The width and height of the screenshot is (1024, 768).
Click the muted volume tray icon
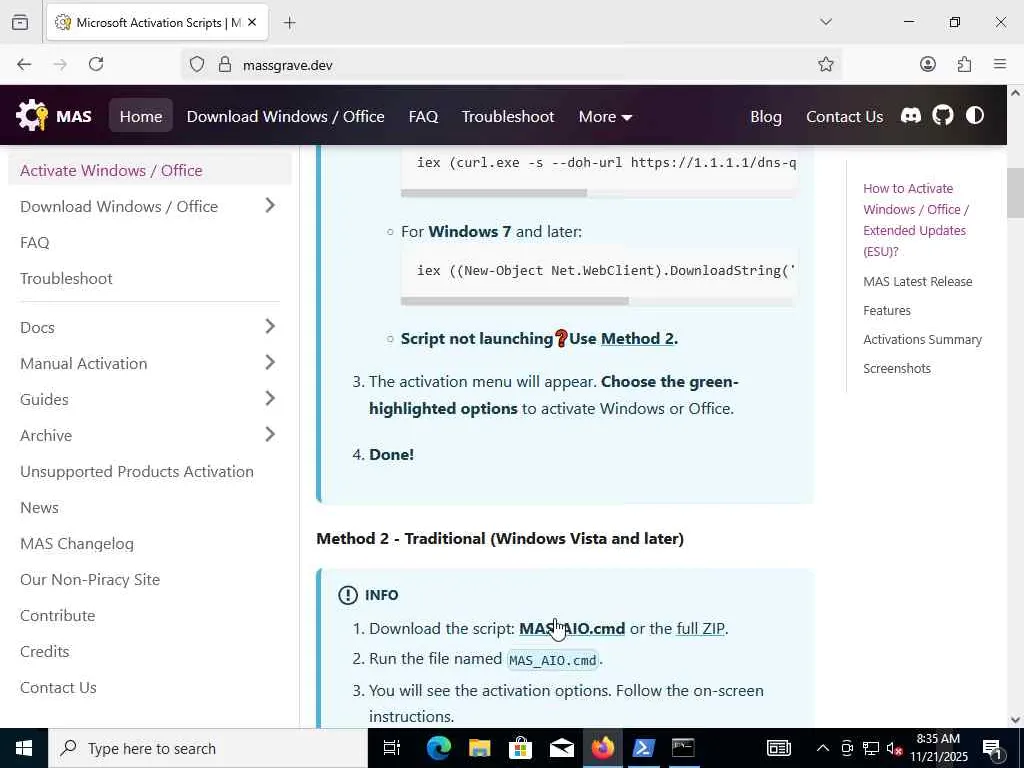point(894,749)
